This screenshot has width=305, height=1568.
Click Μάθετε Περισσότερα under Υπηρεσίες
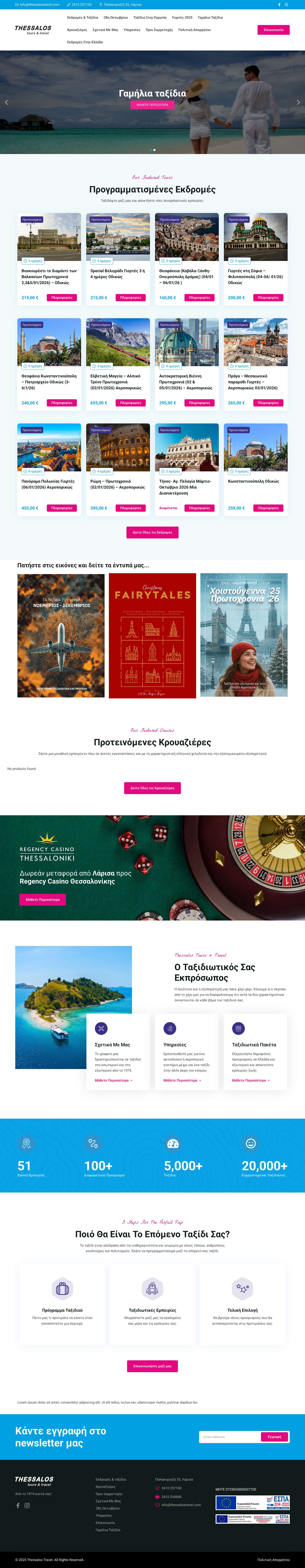tap(182, 1080)
